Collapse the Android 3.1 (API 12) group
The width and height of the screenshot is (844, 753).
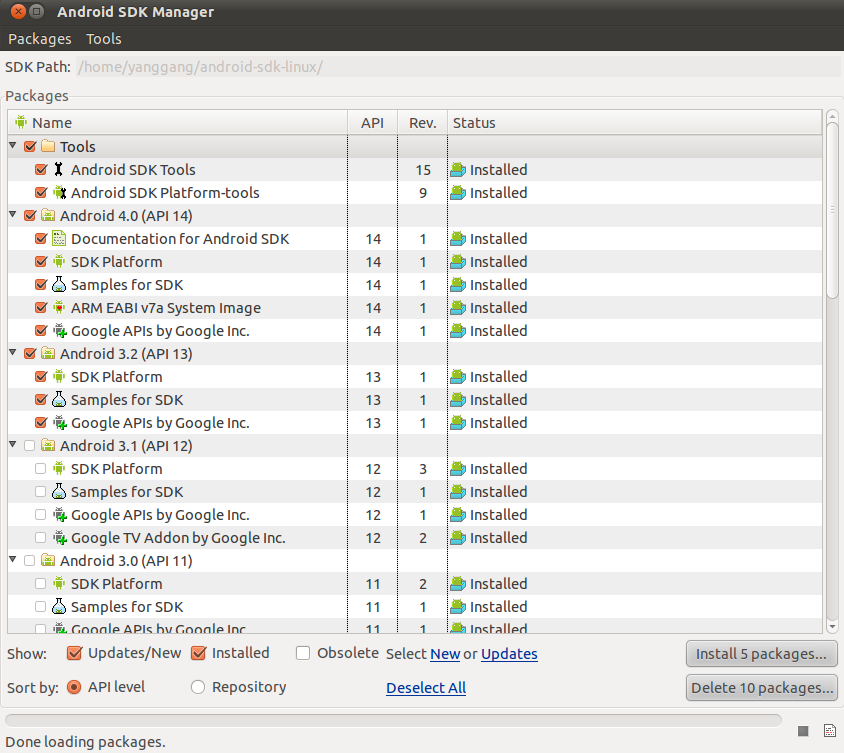click(x=13, y=446)
